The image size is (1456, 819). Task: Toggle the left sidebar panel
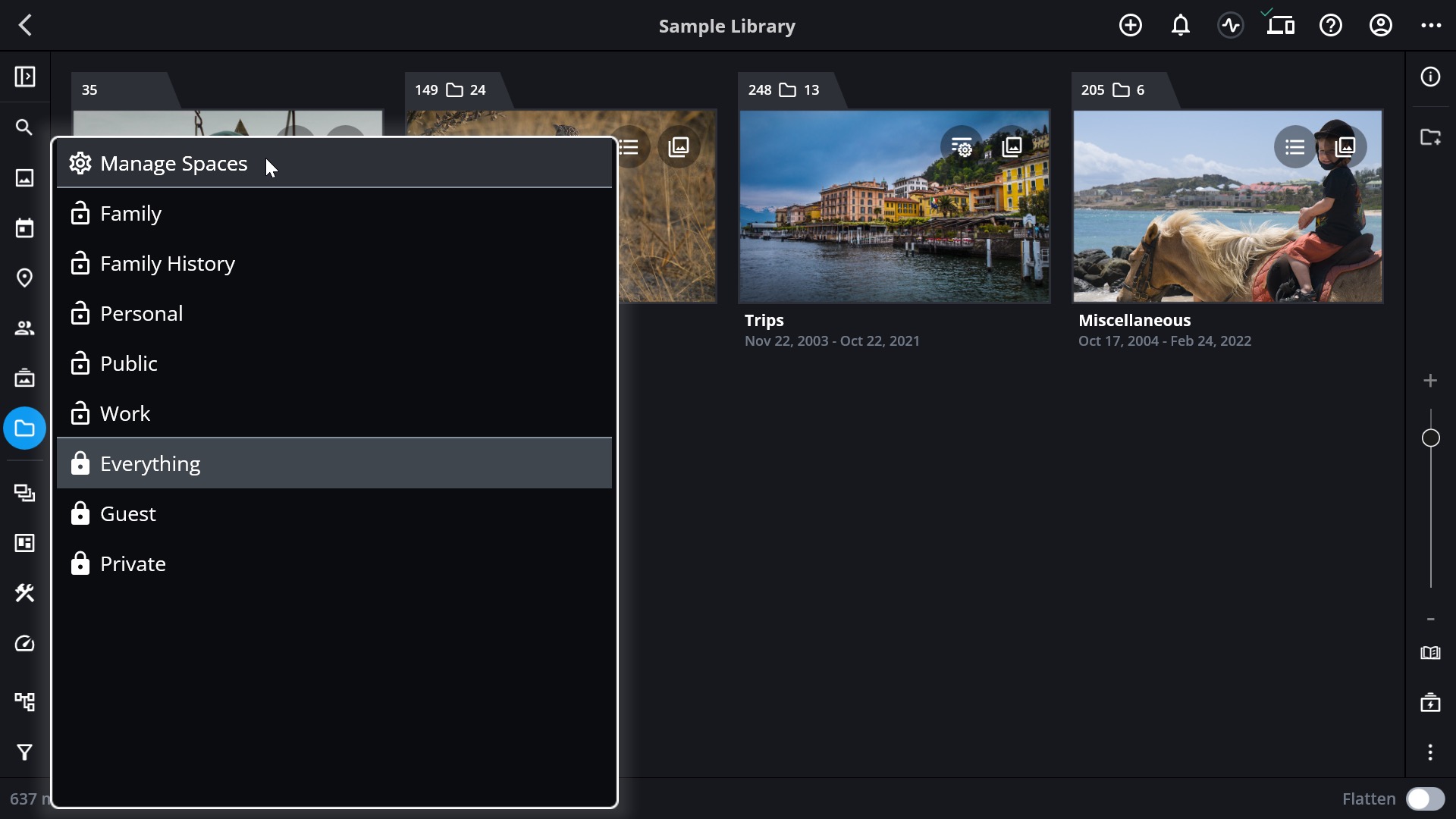(24, 77)
